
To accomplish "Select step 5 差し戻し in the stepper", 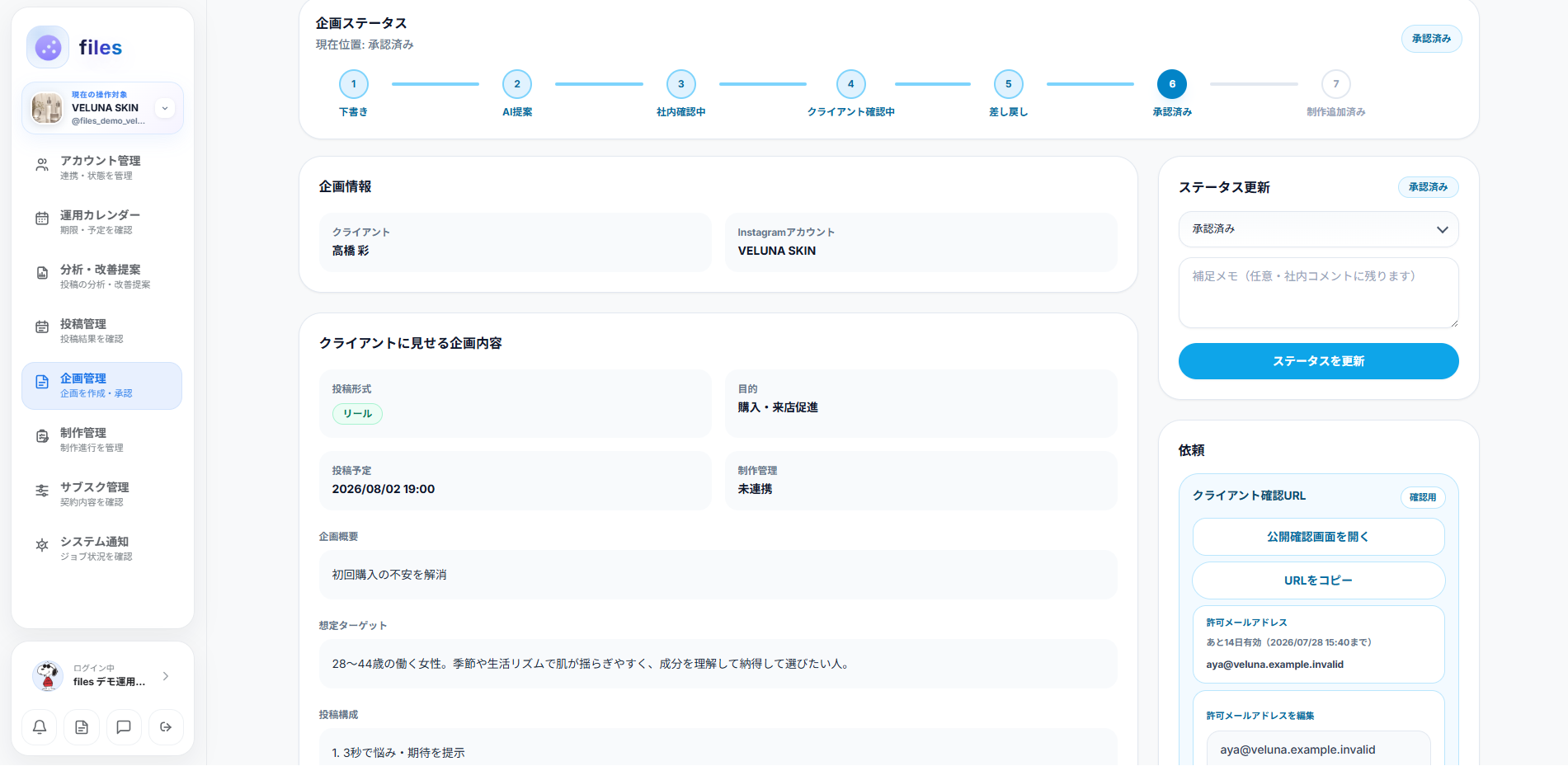I will [1009, 84].
